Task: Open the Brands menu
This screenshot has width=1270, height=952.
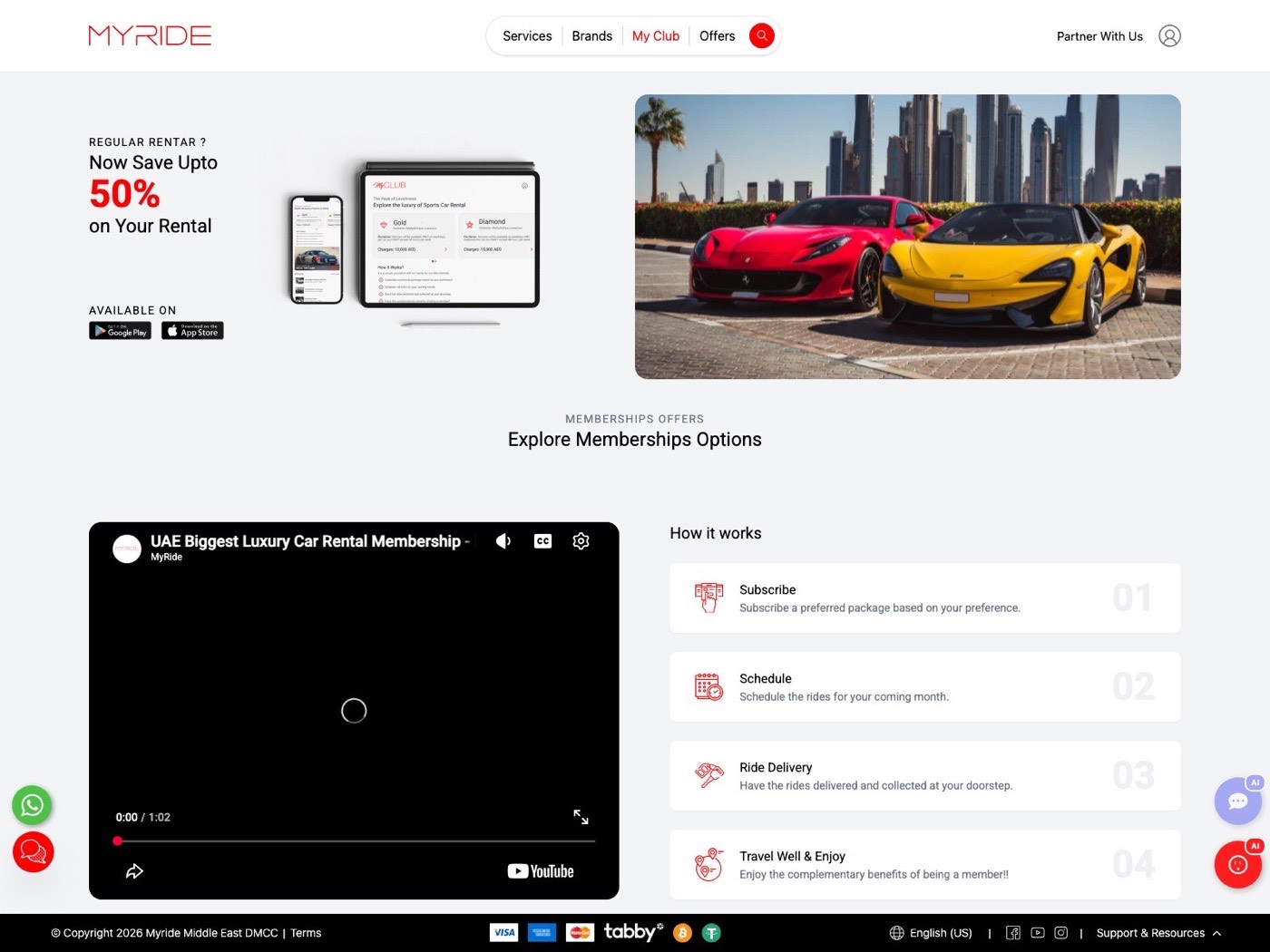Action: click(x=591, y=36)
